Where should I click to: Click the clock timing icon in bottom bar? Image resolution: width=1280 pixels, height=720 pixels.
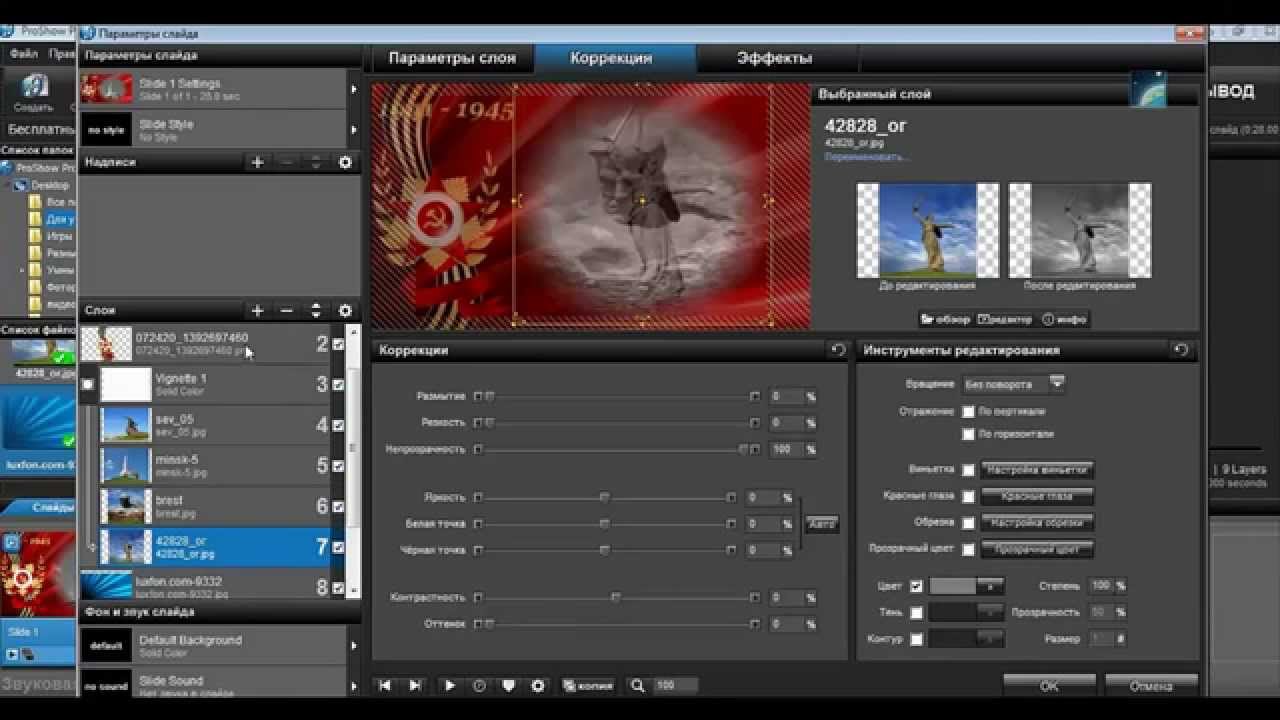pyautogui.click(x=479, y=686)
